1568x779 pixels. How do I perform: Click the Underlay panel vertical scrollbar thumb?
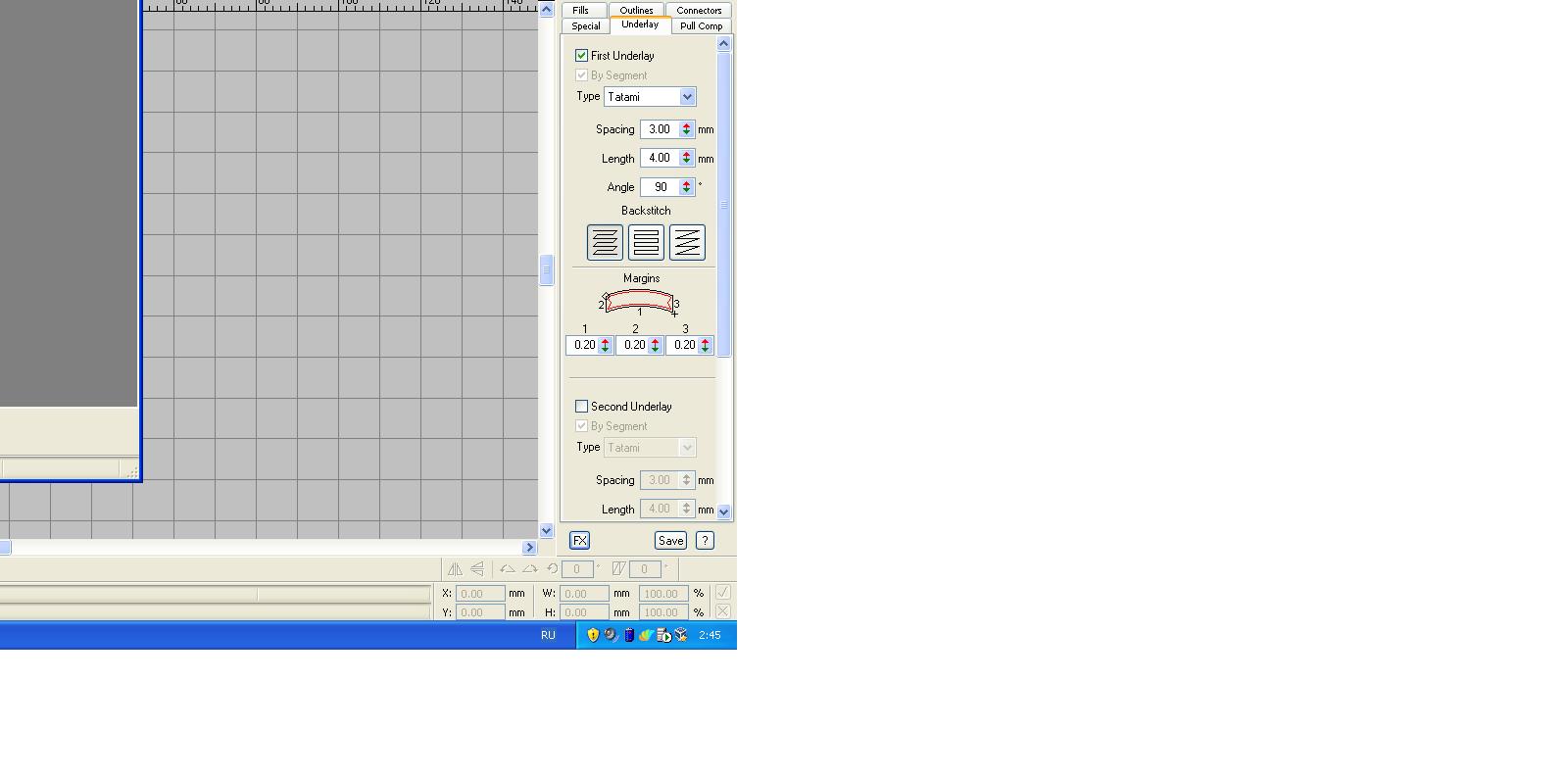724,204
